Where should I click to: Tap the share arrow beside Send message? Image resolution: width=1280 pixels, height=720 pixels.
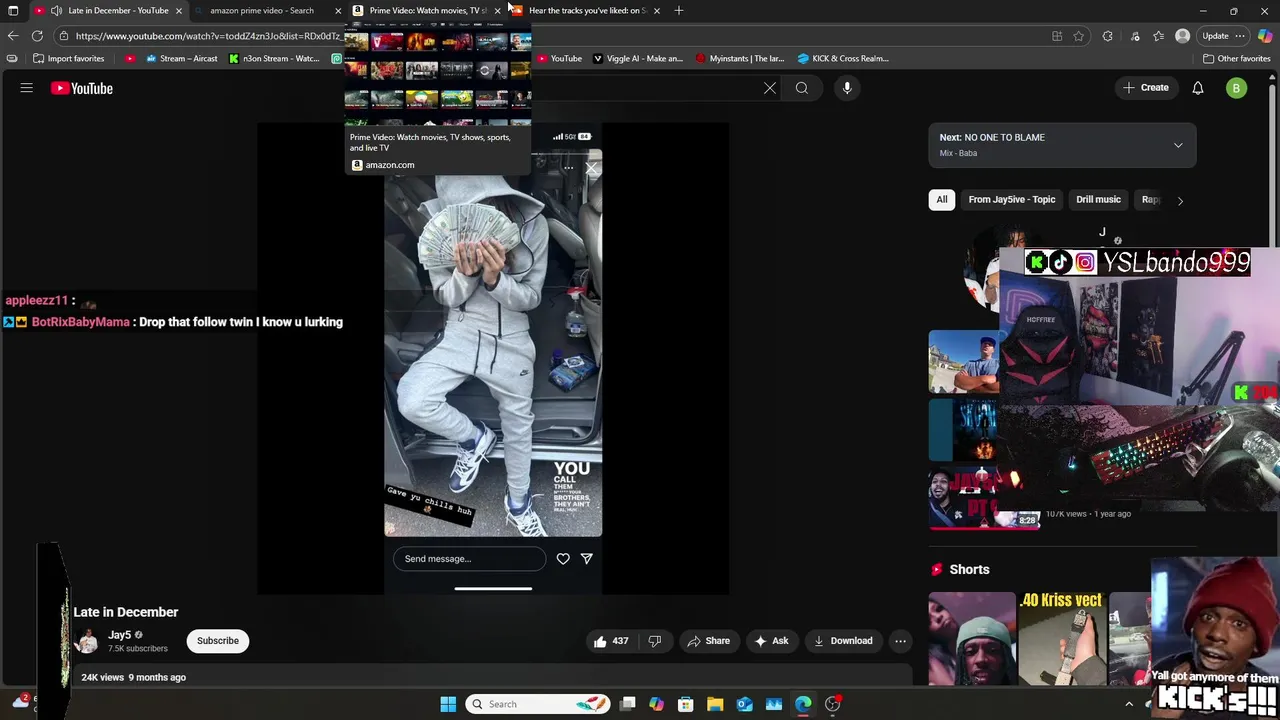[587, 559]
